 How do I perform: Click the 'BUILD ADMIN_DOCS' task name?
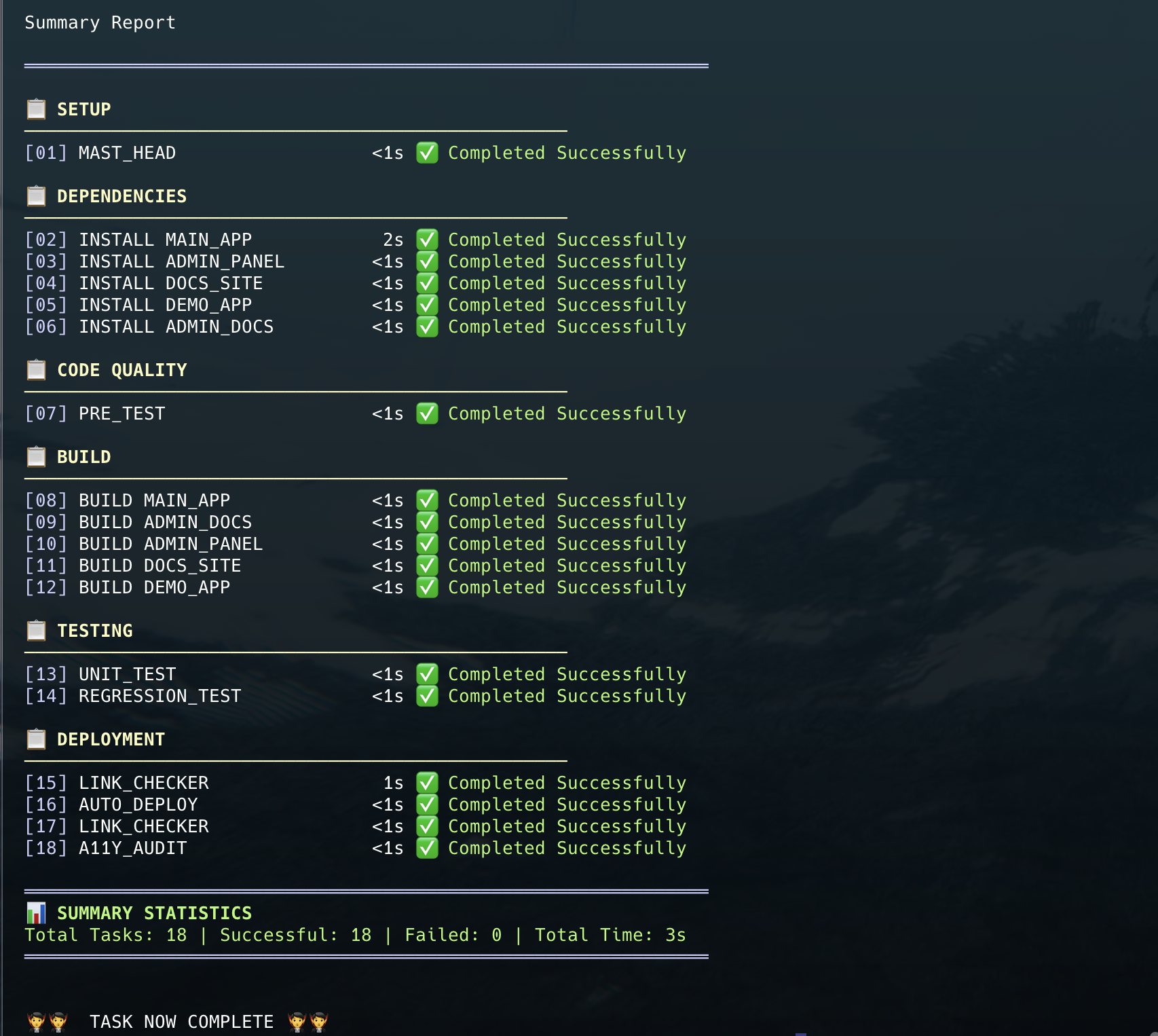tap(166, 523)
